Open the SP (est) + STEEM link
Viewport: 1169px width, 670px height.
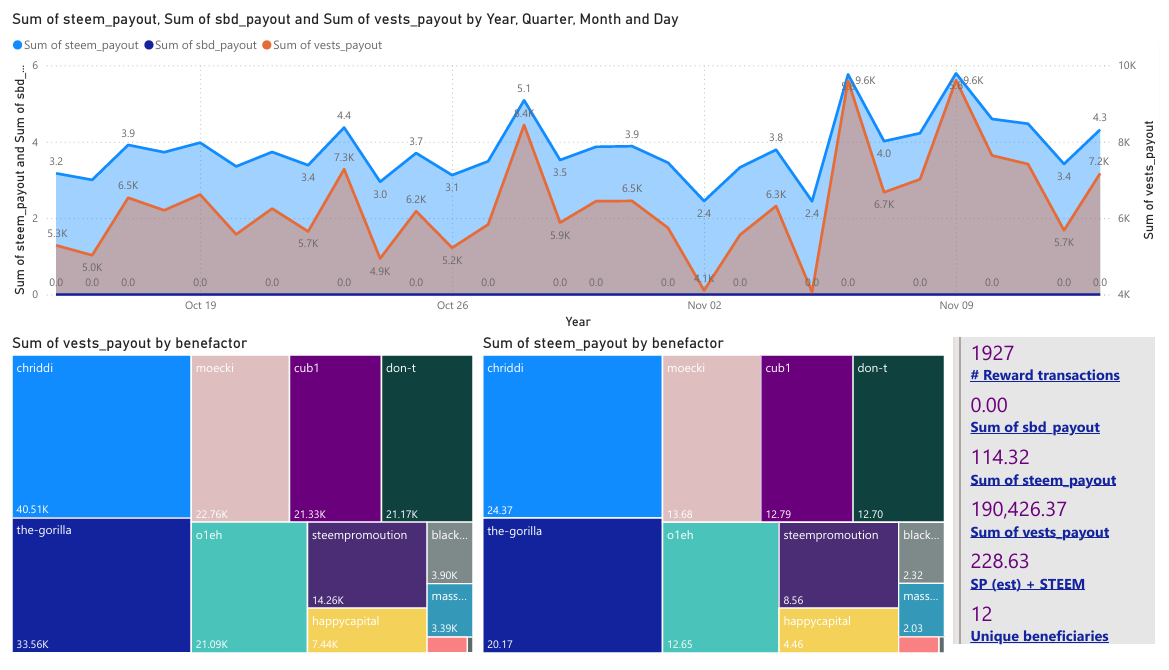[x=1027, y=584]
